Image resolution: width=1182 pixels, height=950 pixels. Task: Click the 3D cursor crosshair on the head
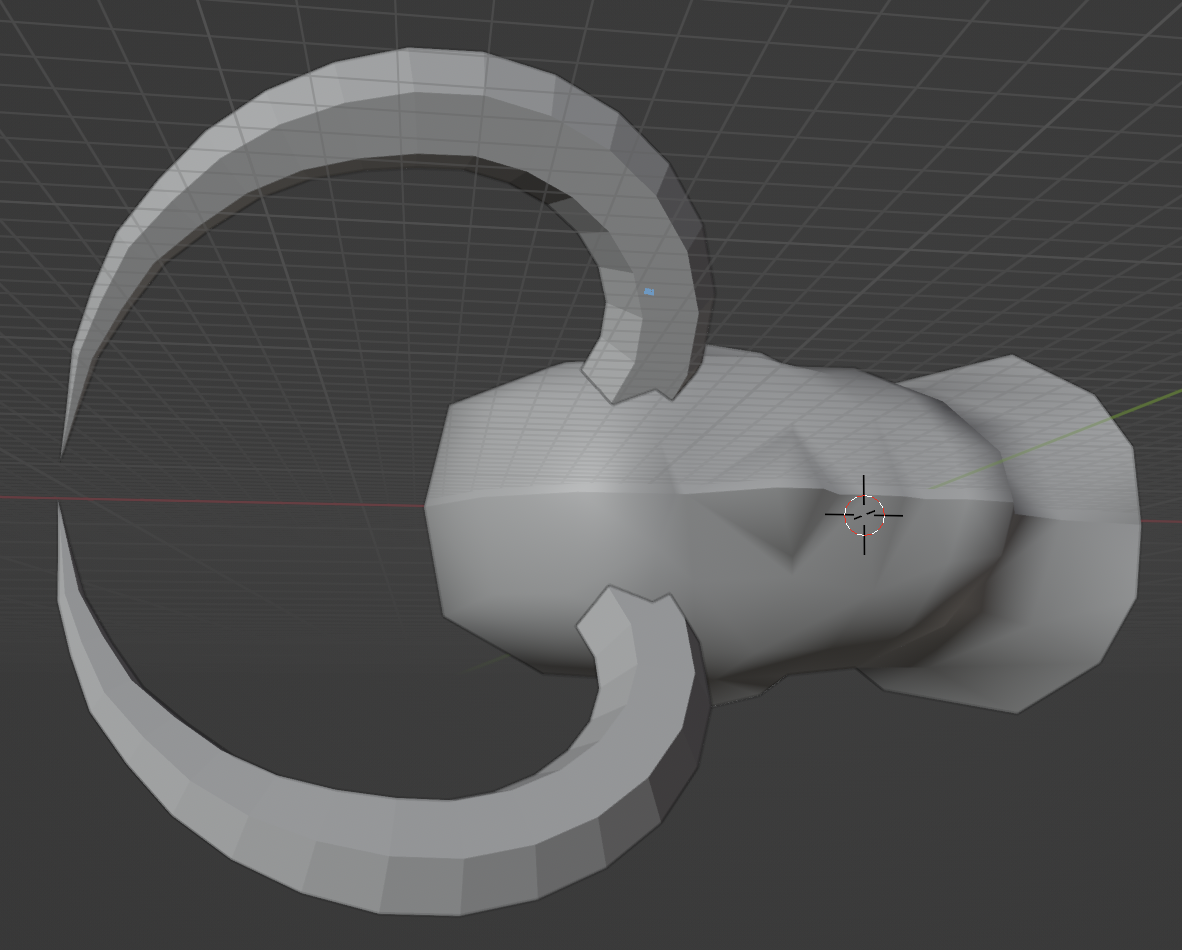pos(864,515)
